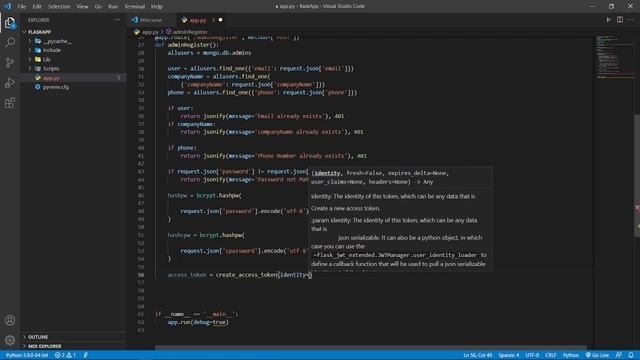This screenshot has width=640, height=360.
Task: Click line number 56 in the gutter
Action: click(141, 275)
